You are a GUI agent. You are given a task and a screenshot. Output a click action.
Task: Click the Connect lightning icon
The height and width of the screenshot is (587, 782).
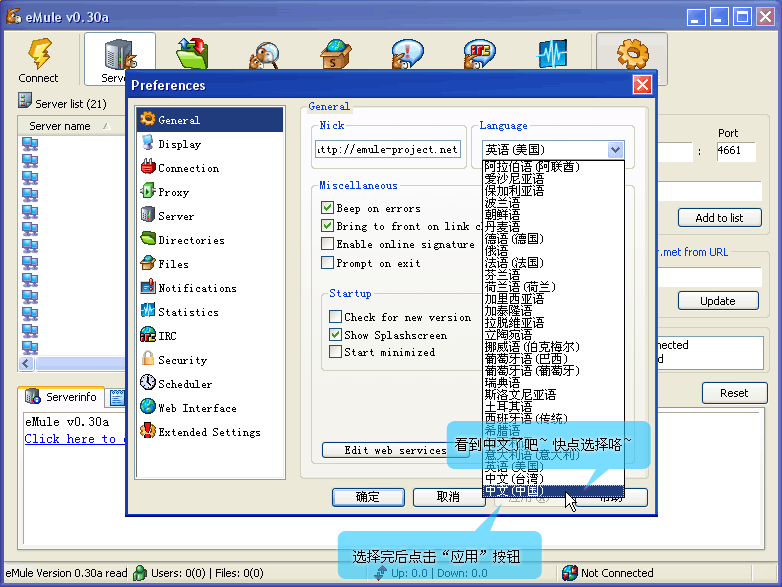coord(39,54)
